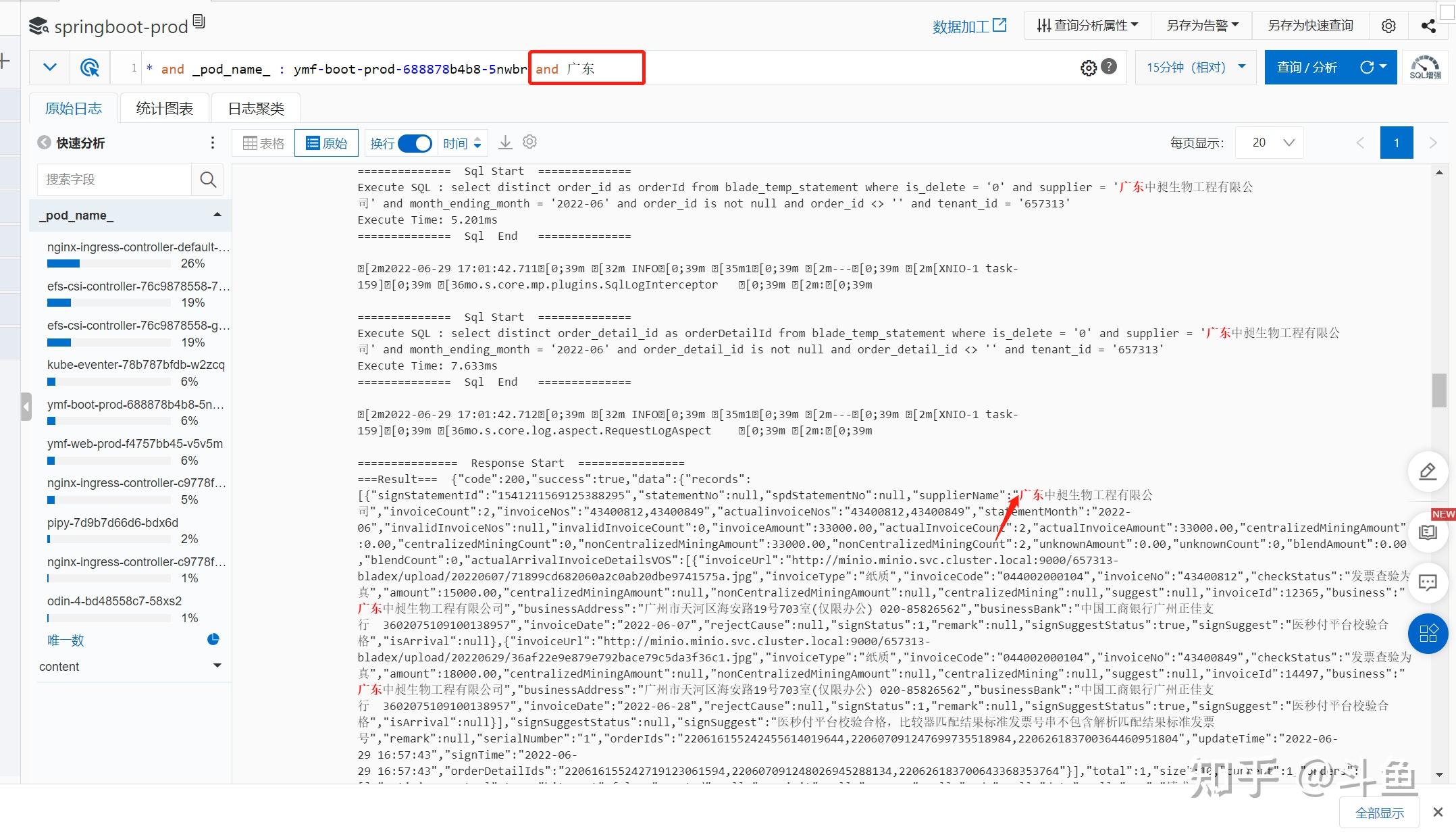Open the query help question mark icon
1456x835 pixels.
click(x=1109, y=67)
